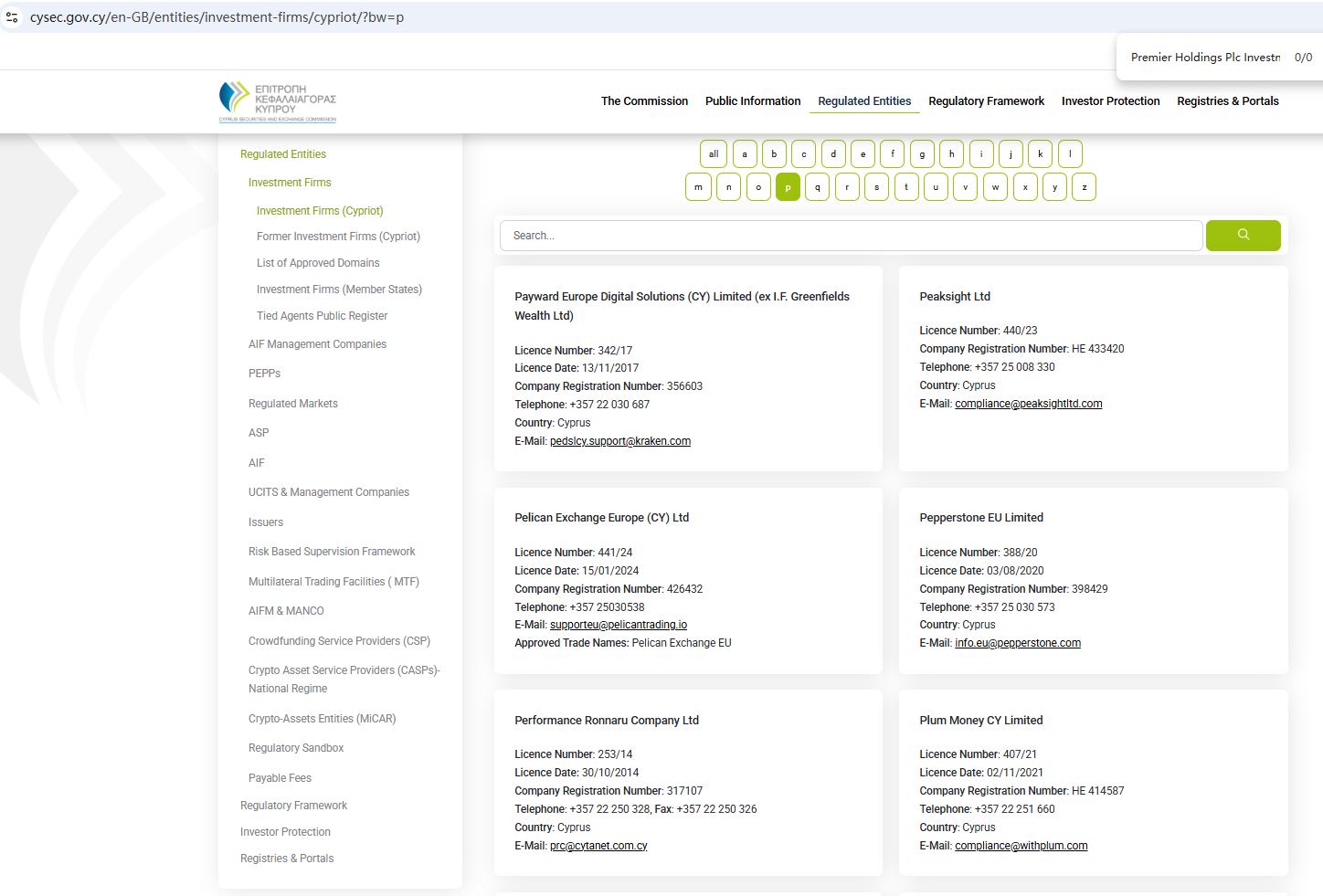Viewport: 1323px width, 896px height.
Task: Open Tied Agents Public Register link
Action: pyautogui.click(x=322, y=316)
